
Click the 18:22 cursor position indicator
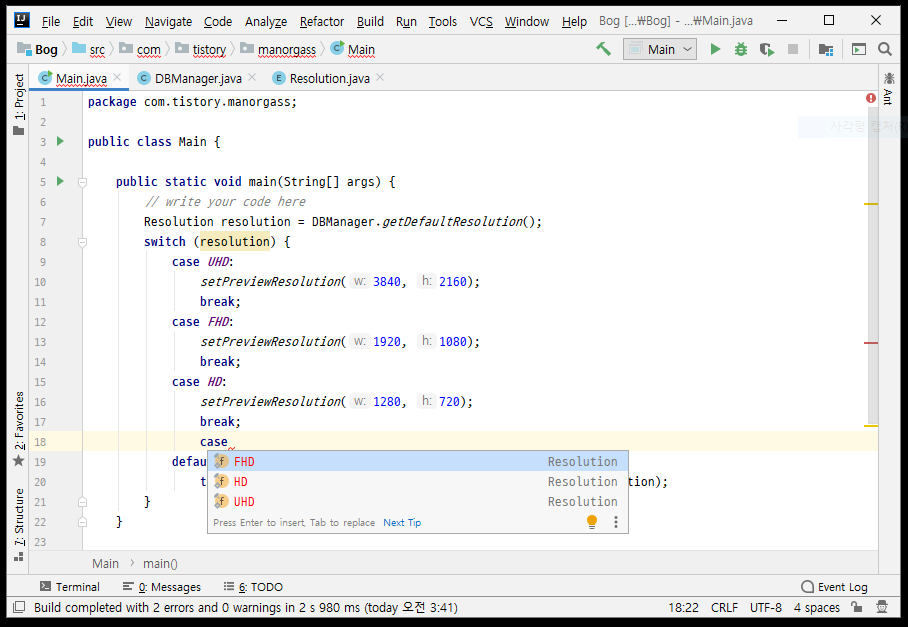pos(683,607)
